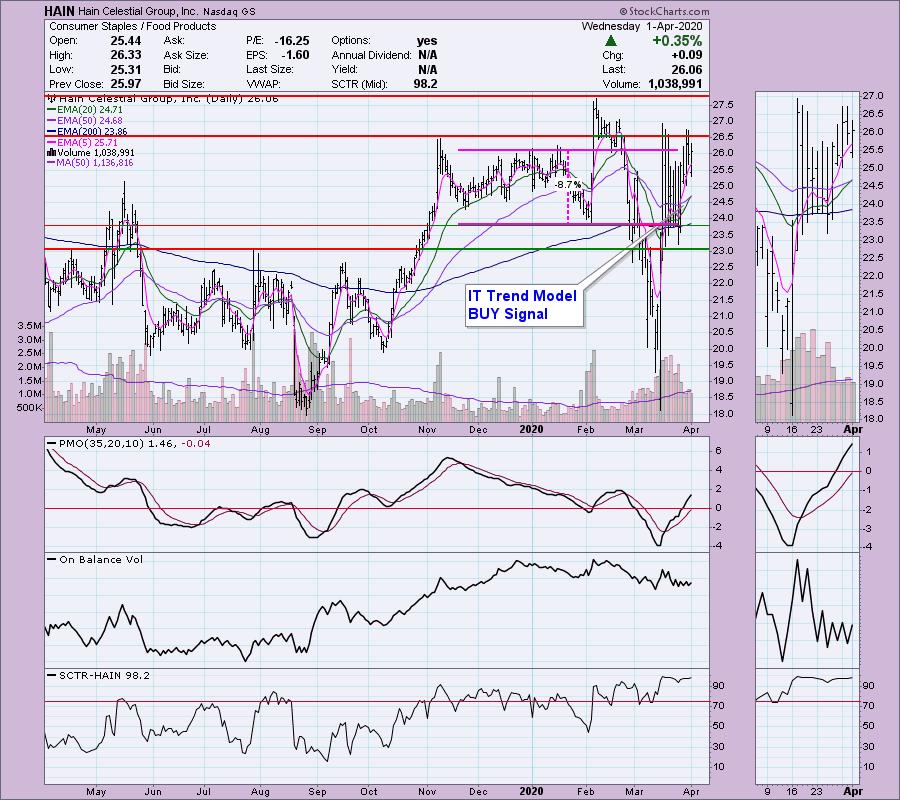Click the SCTR (Mid) label in the header

359,84
